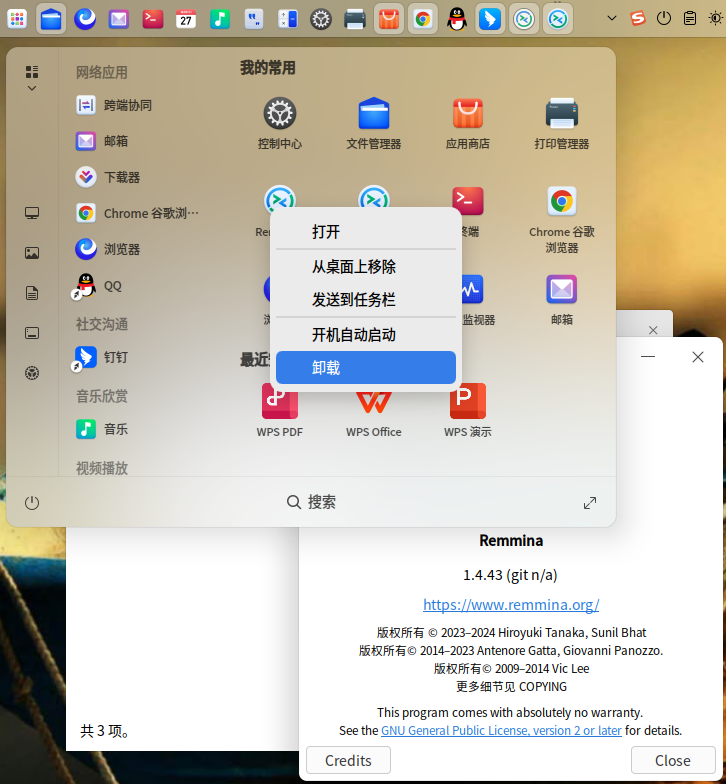This screenshot has width=726, height=784.
Task: Open WPS Office in recent apps
Action: (x=374, y=411)
